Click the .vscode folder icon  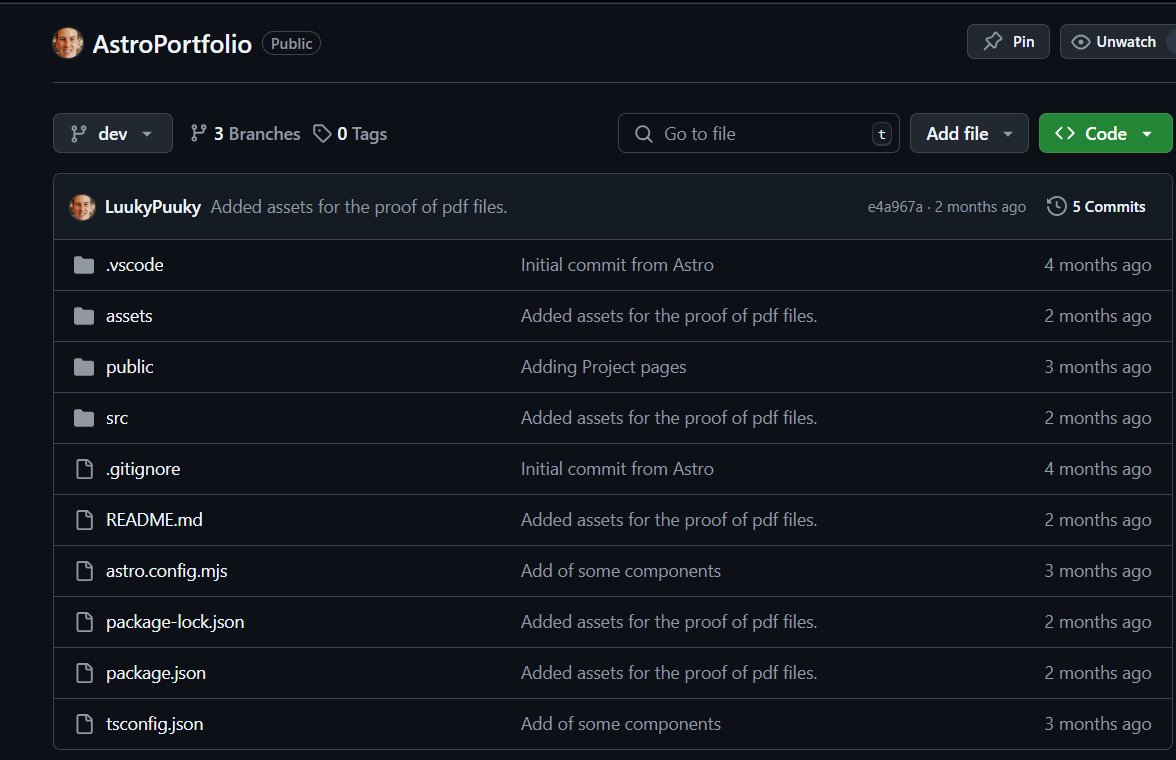click(84, 265)
